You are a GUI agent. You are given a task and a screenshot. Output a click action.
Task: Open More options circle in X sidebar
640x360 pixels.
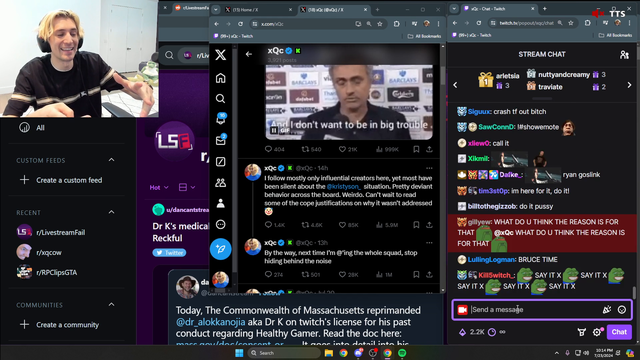[220, 224]
